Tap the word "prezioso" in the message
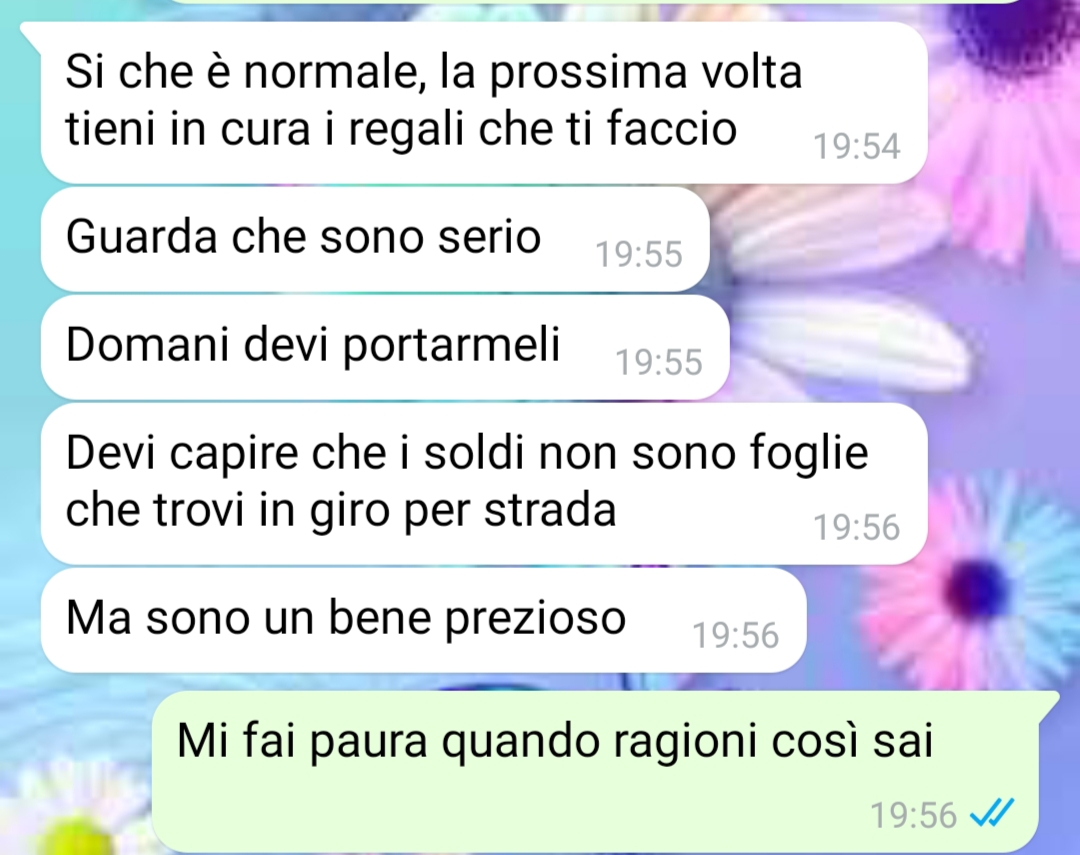Screen dimensions: 1080x855 [534, 619]
